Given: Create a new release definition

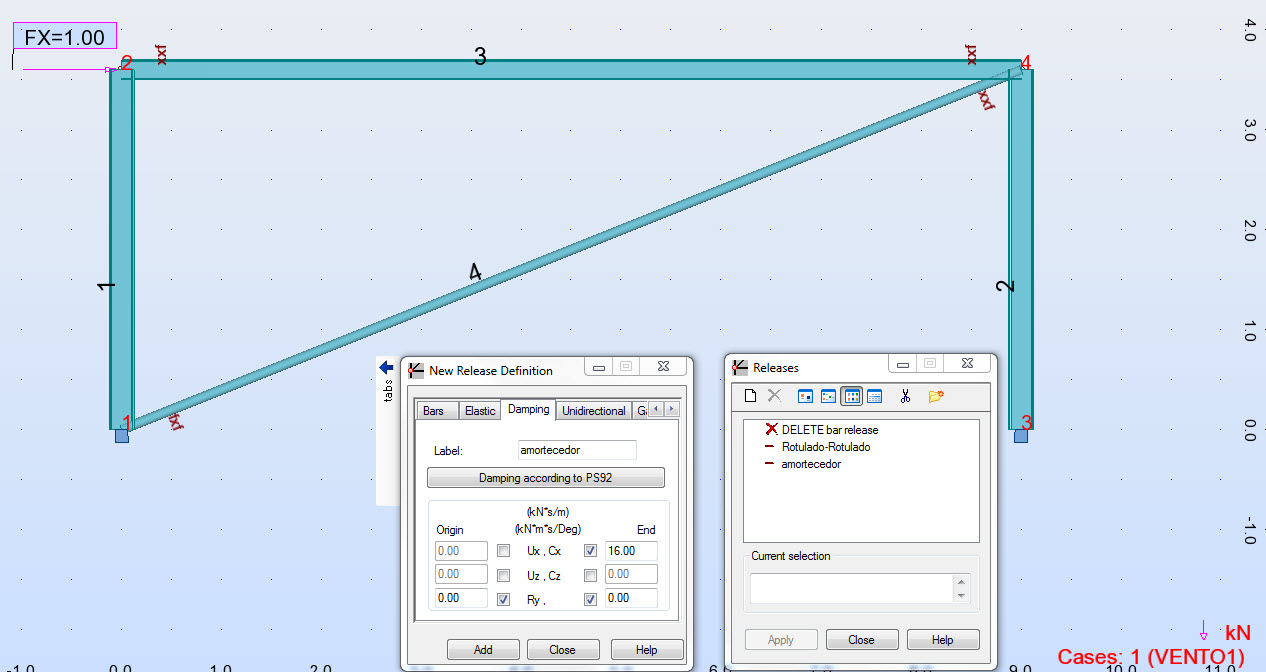Looking at the screenshot, I should click(750, 395).
